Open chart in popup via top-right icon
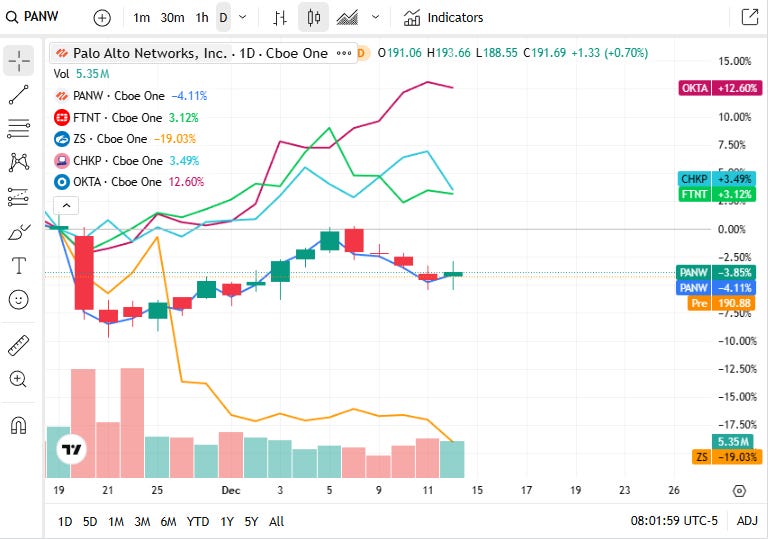This screenshot has height=539, width=768. 750,17
